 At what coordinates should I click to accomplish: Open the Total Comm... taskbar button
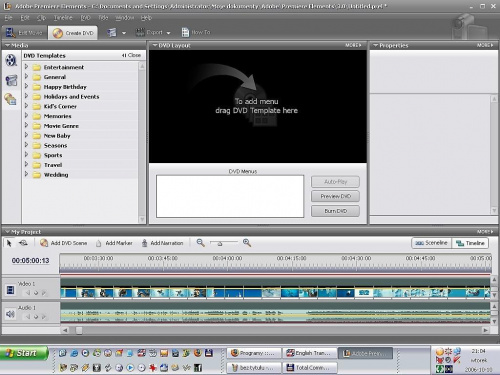tap(310, 368)
